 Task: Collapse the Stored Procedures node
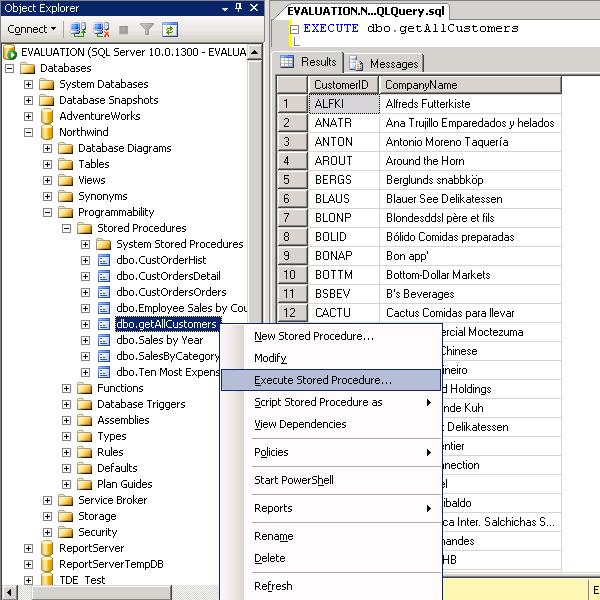coord(67,228)
